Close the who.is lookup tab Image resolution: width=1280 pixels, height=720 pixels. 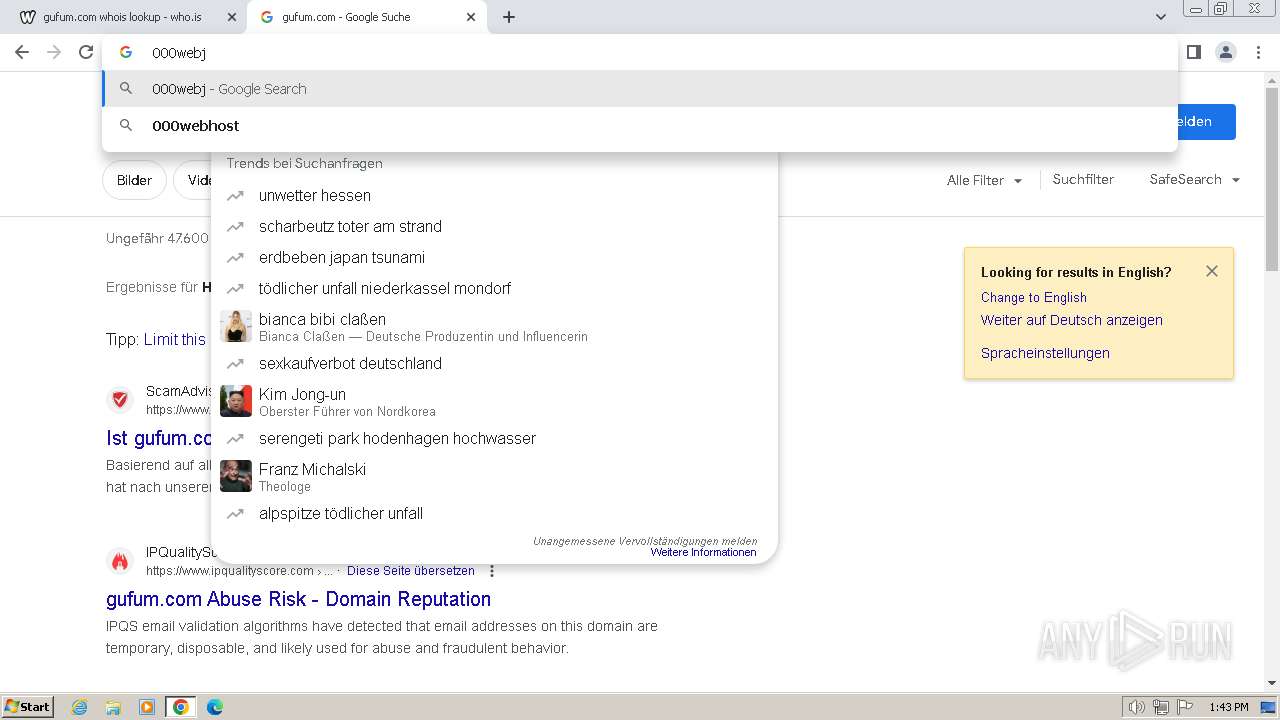pyautogui.click(x=231, y=17)
